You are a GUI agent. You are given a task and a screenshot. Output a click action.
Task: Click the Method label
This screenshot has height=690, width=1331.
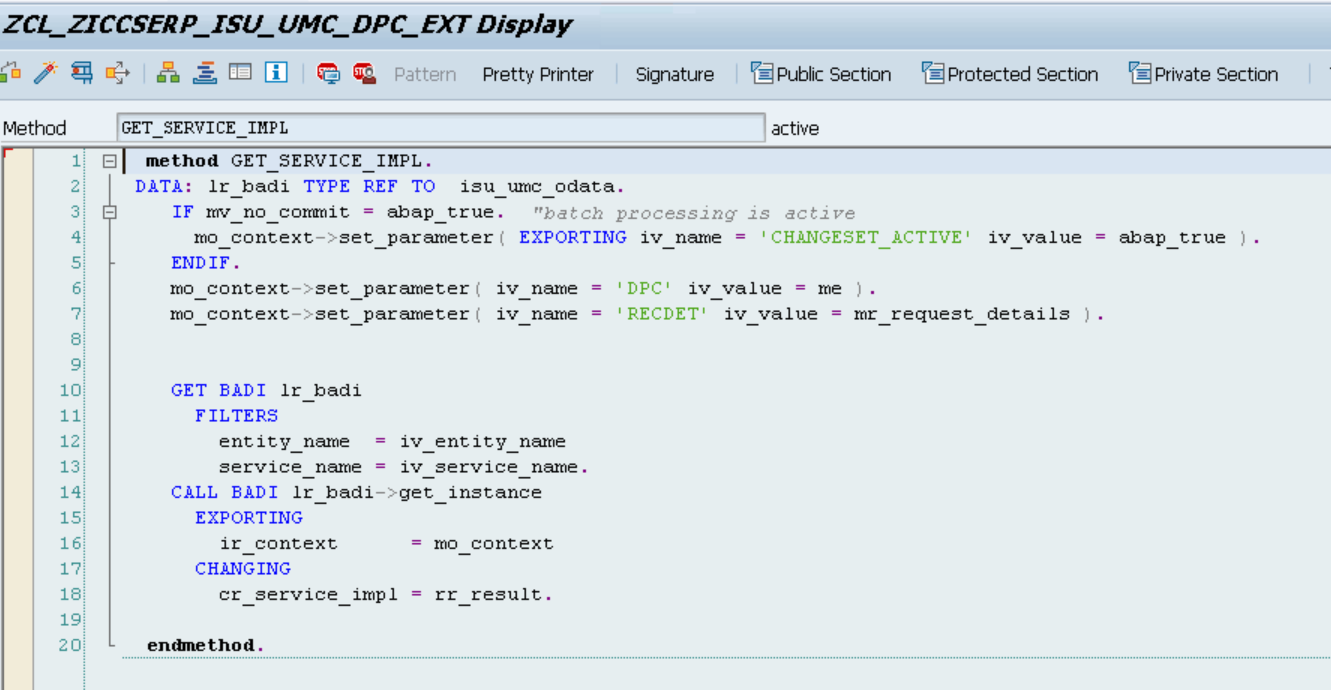(x=34, y=129)
